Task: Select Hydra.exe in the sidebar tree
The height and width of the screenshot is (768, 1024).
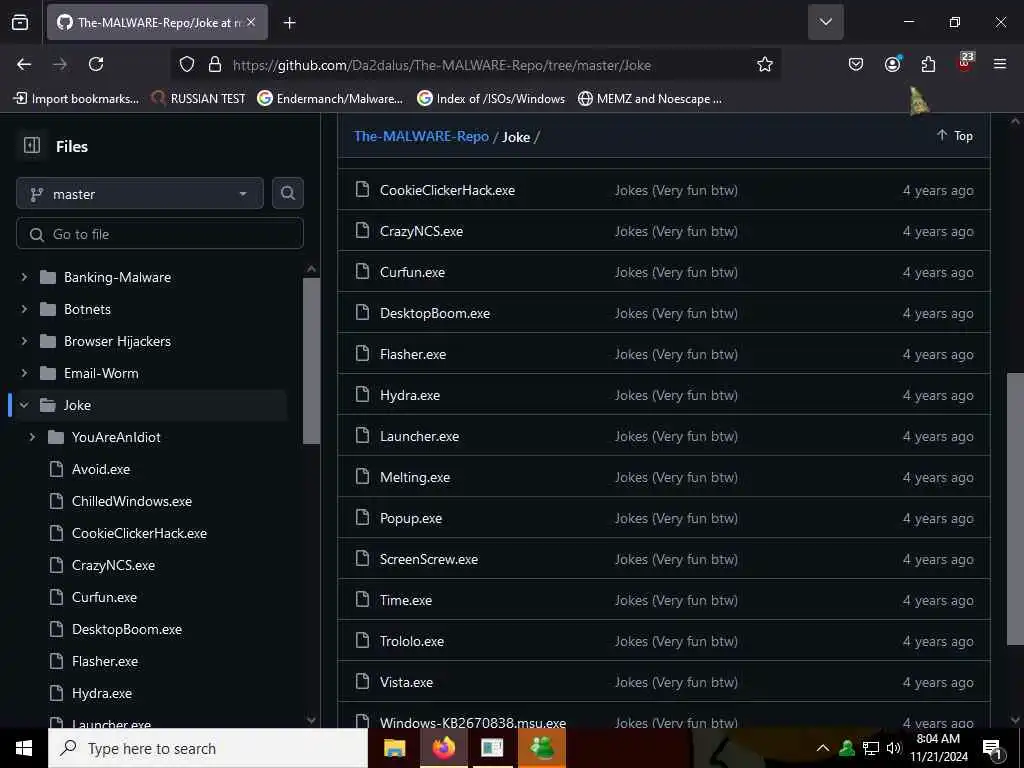Action: pos(101,693)
